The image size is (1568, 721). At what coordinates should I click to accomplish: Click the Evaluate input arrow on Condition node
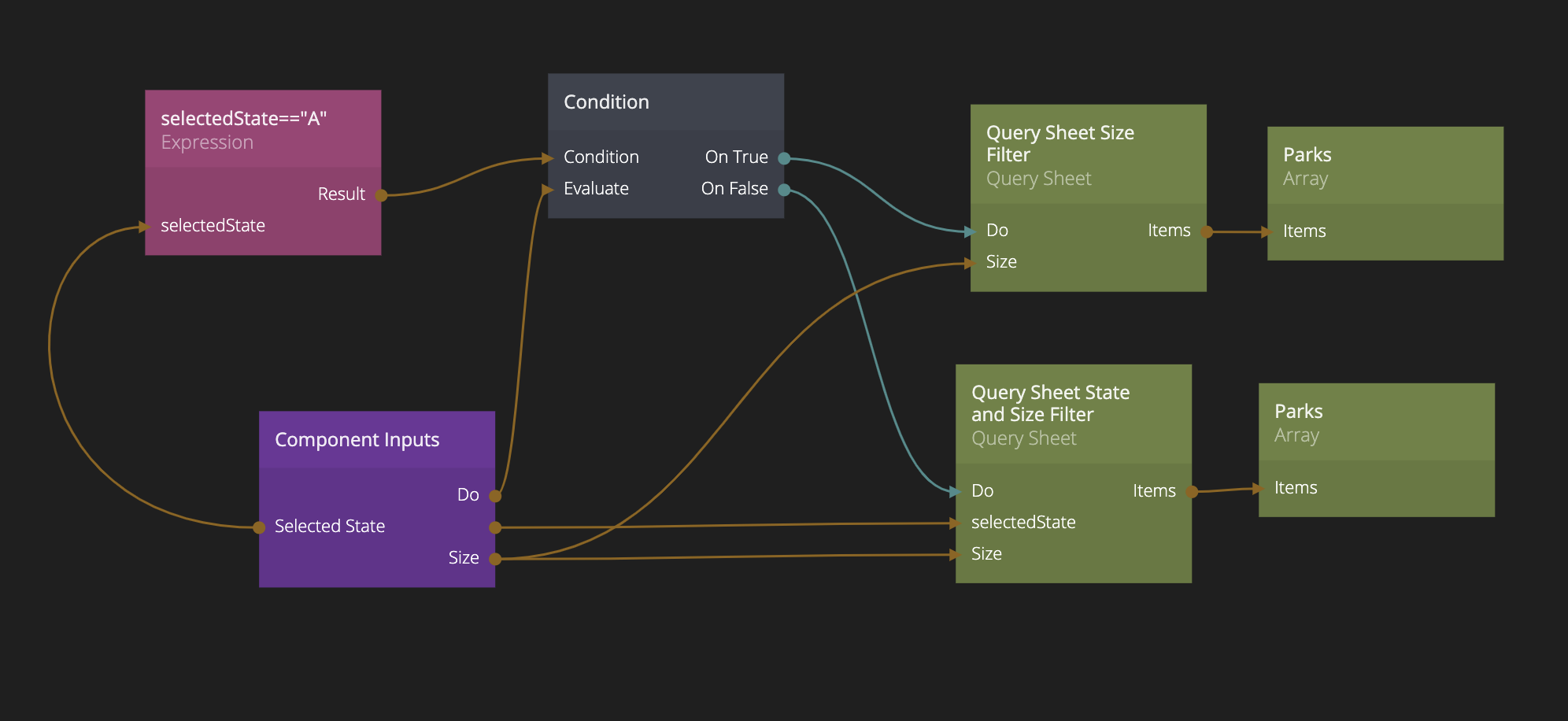pos(548,189)
